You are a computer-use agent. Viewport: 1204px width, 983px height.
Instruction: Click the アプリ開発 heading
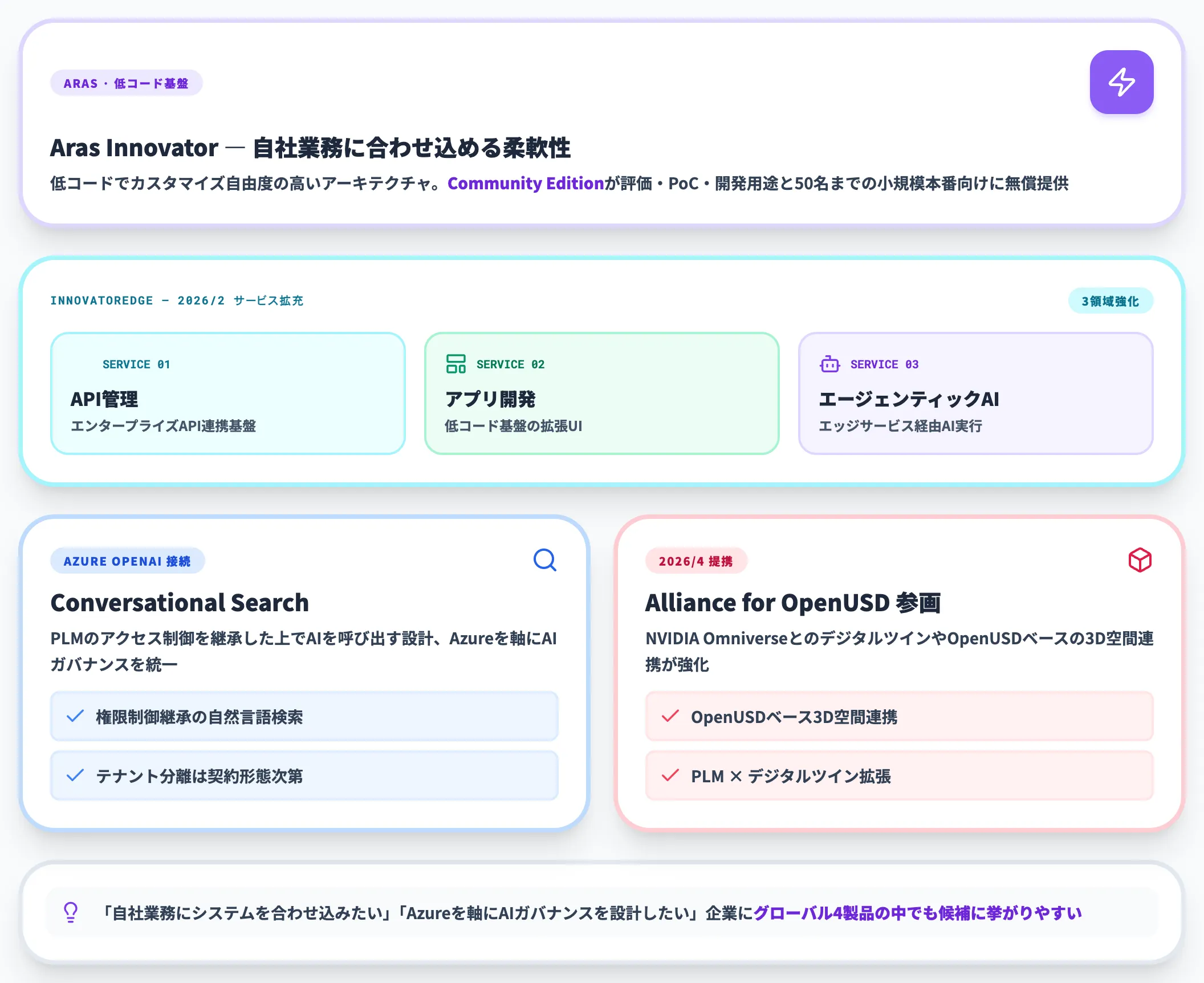(x=490, y=399)
